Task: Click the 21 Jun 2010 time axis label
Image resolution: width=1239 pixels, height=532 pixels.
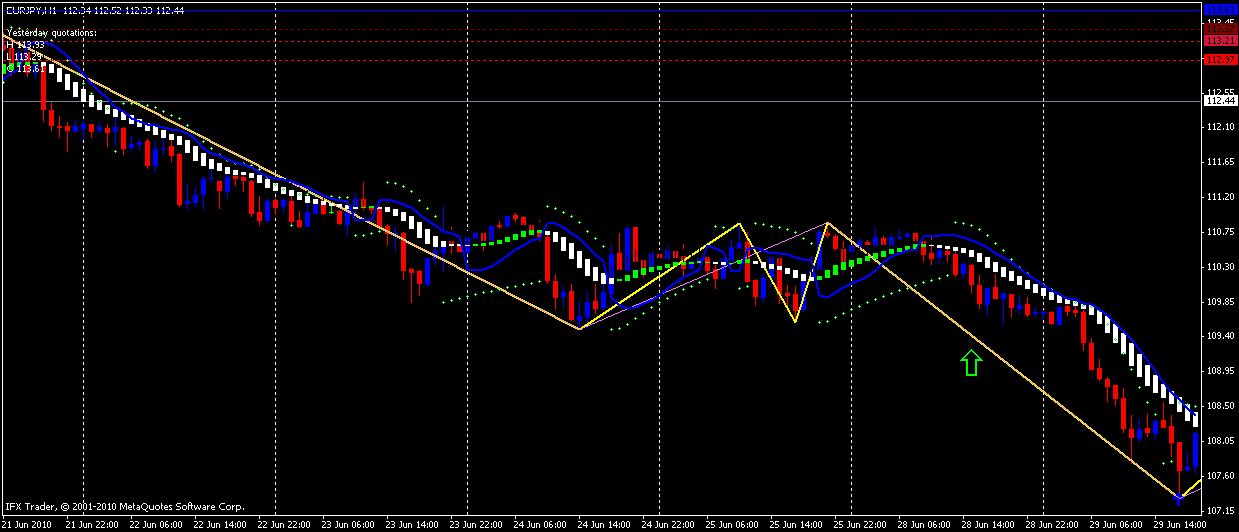Action: click(28, 524)
